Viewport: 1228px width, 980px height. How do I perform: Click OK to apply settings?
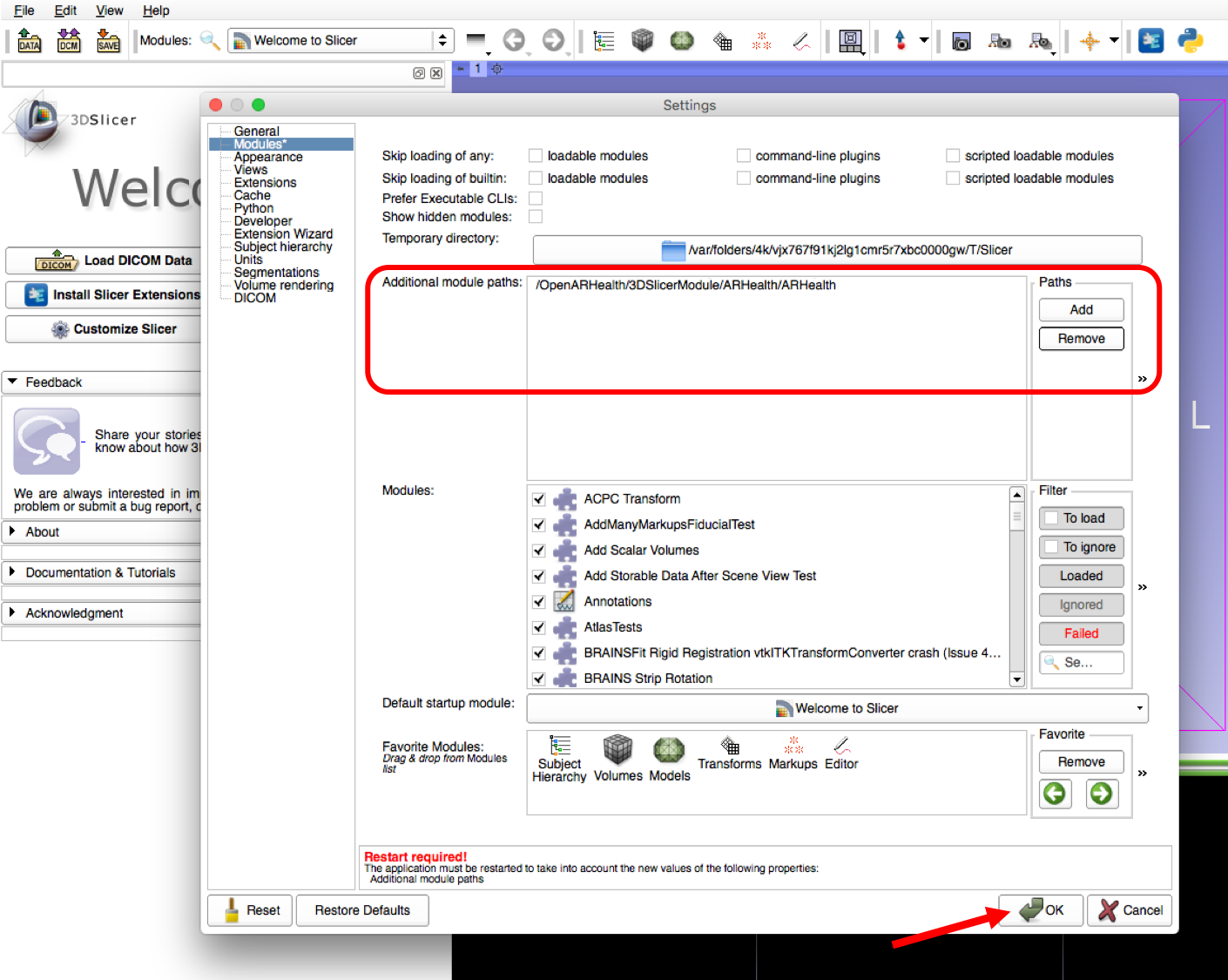tap(1041, 910)
